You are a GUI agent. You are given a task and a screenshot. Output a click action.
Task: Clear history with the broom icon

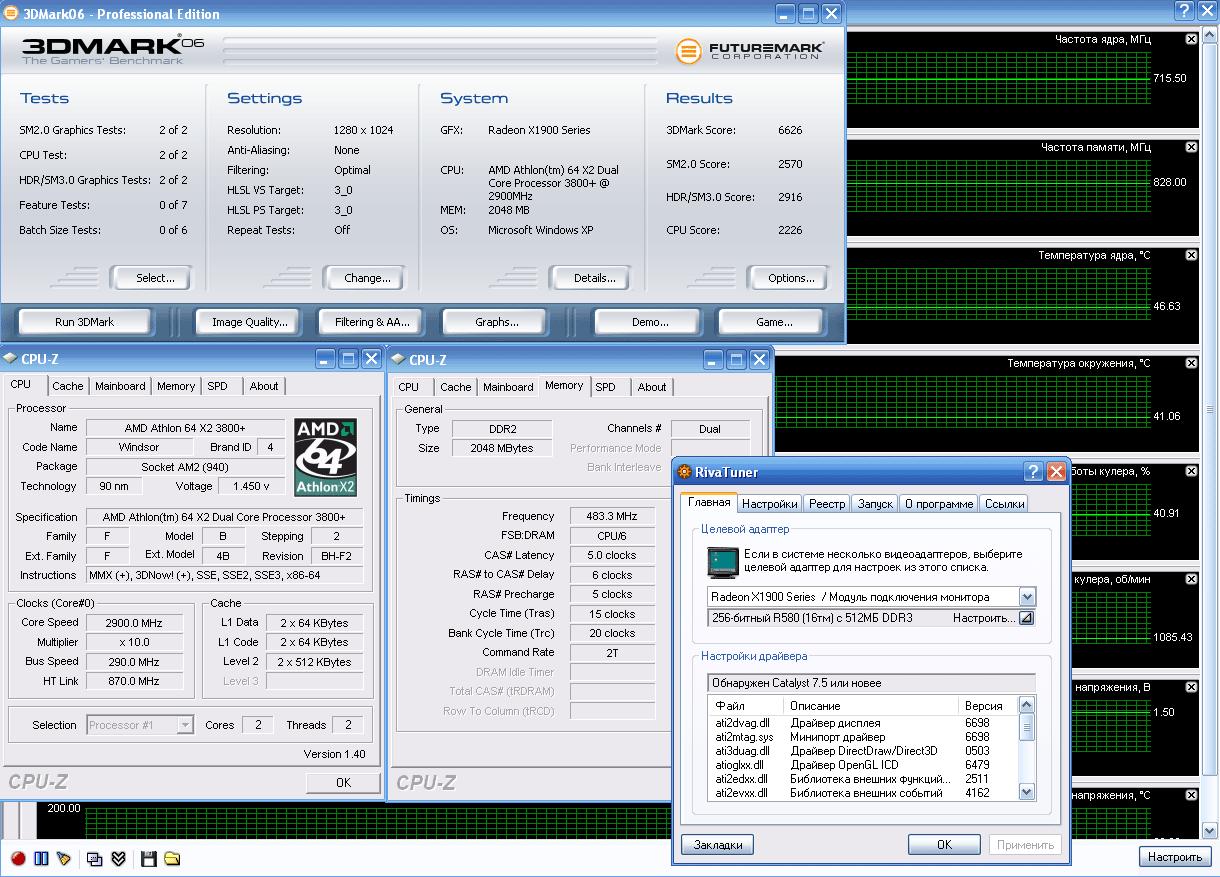[x=64, y=858]
